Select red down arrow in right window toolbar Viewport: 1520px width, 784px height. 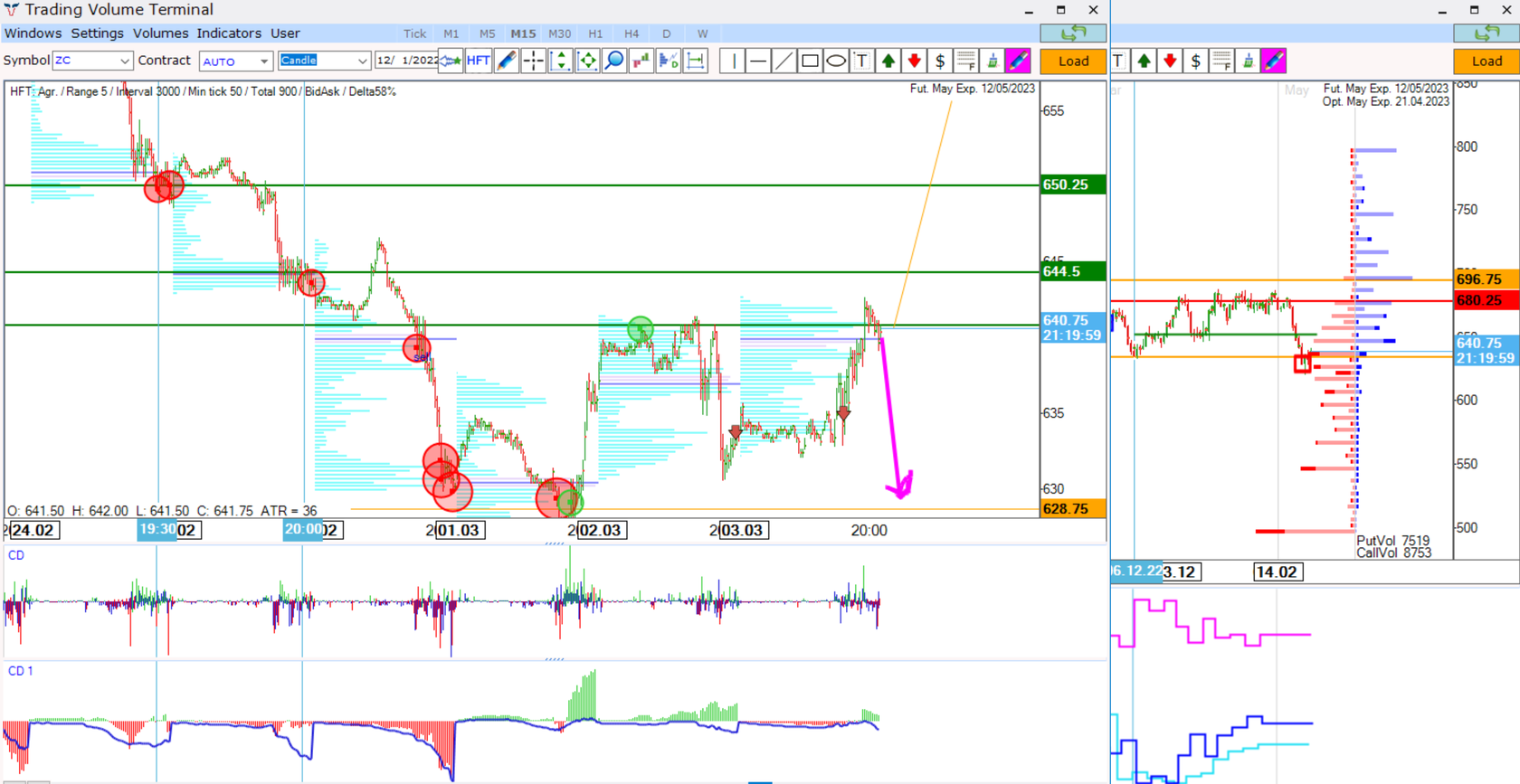coord(1170,61)
